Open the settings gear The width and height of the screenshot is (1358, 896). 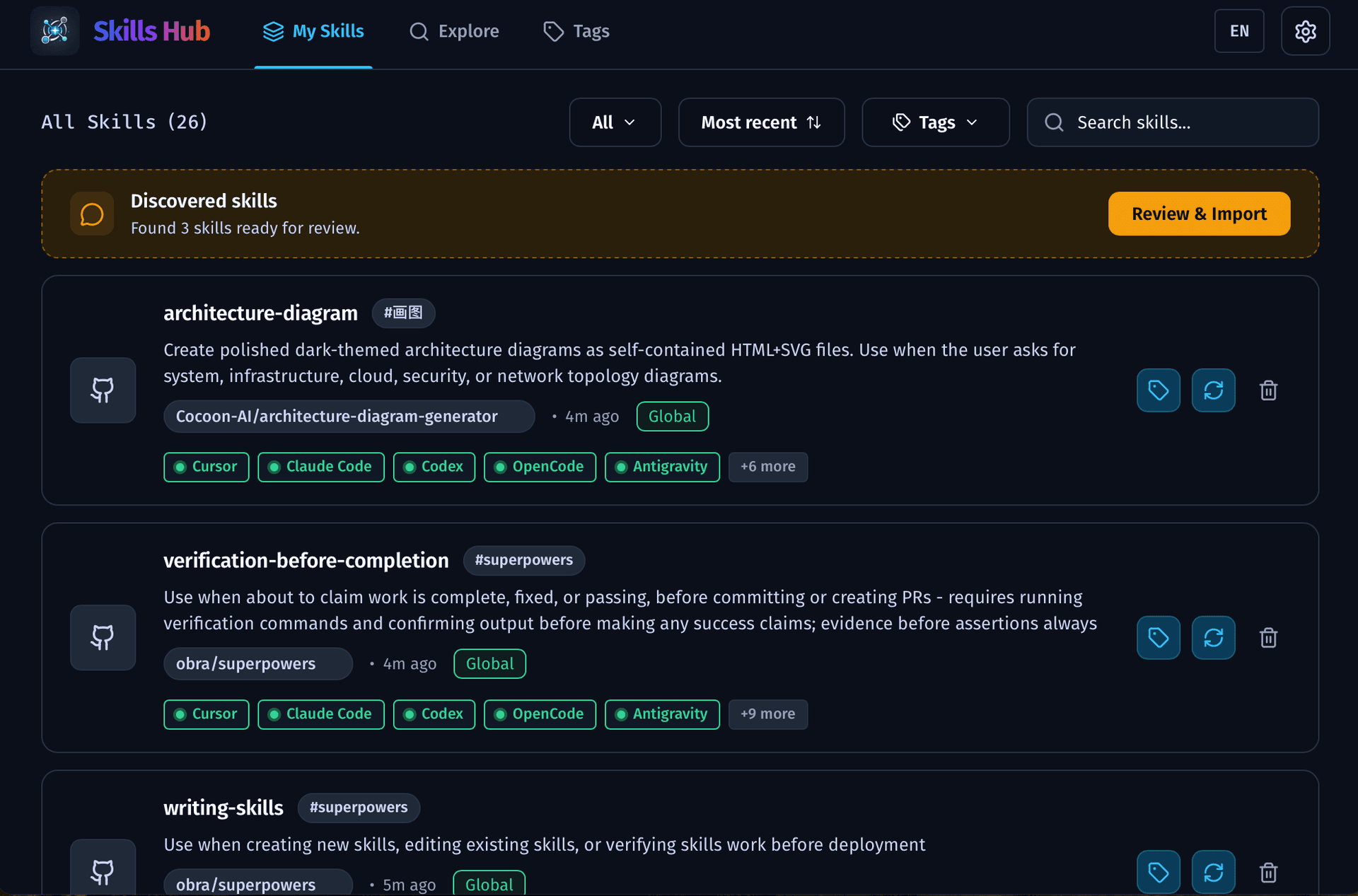click(x=1305, y=31)
